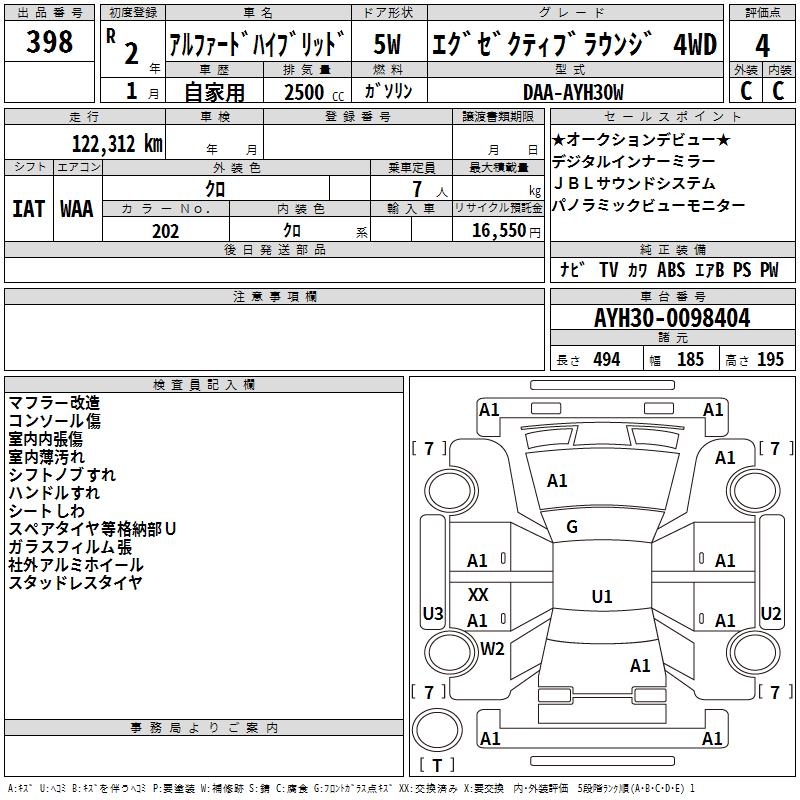This screenshot has height=800, width=800.
Task: Click the G marker on the windshield
Action: point(572,527)
